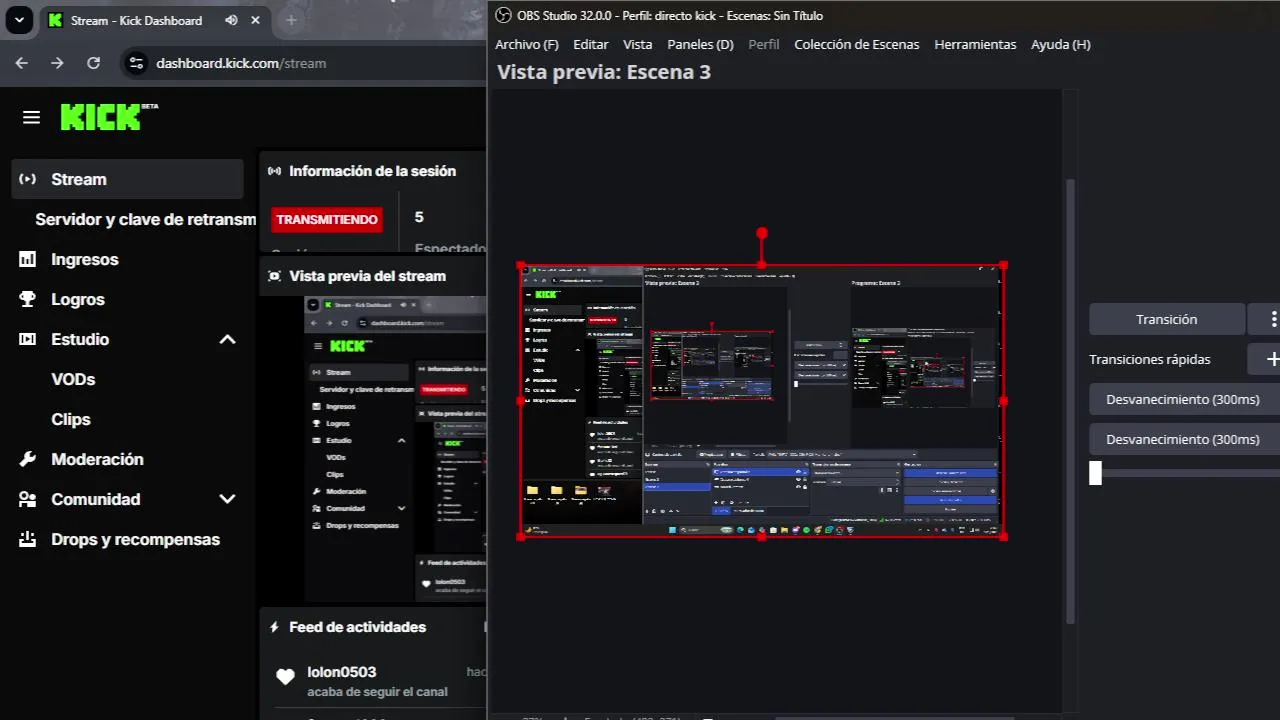
Task: Open the browser tab search dropdown
Action: coord(19,20)
